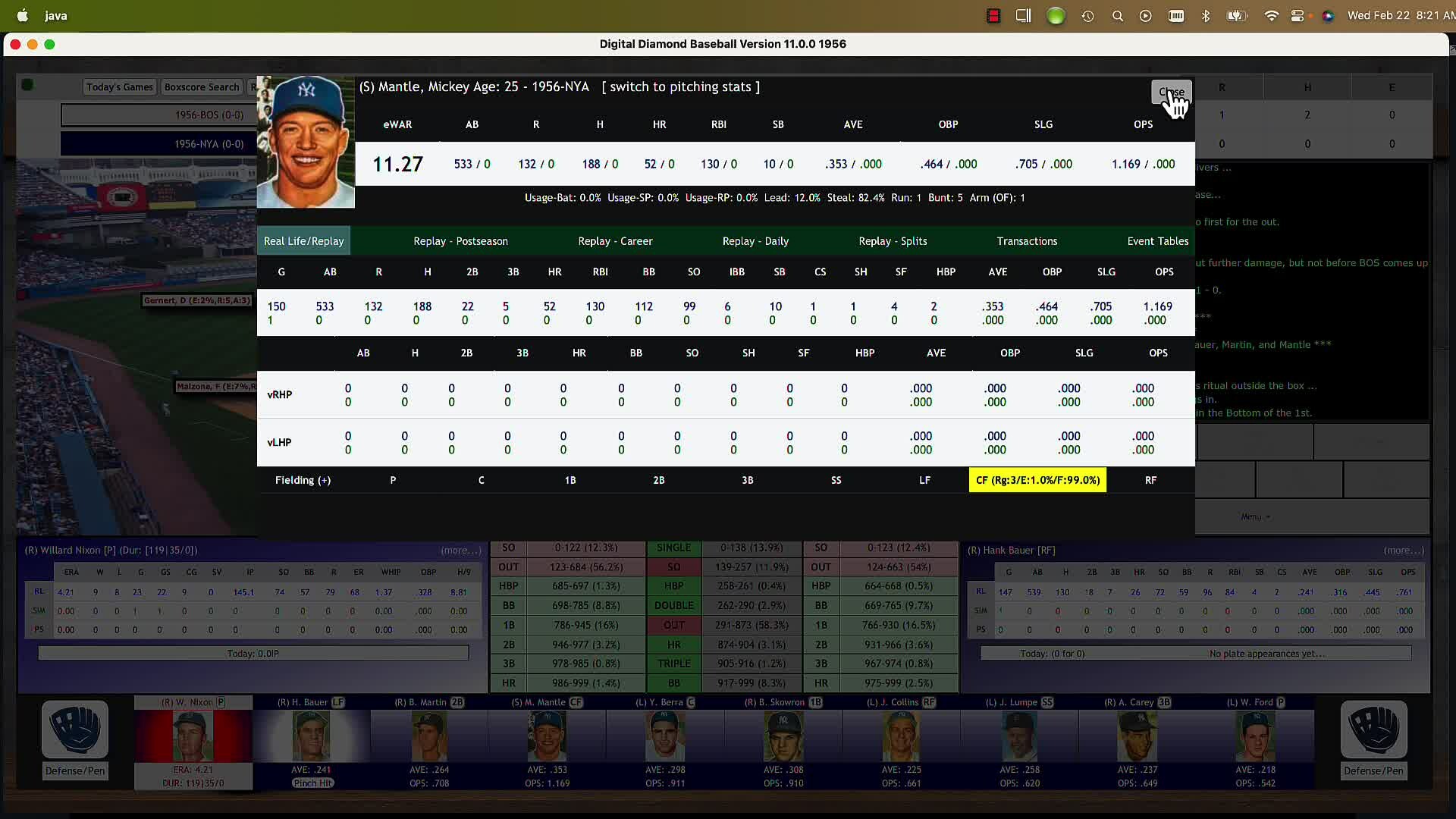Open the Replay - Splits tab

click(893, 241)
